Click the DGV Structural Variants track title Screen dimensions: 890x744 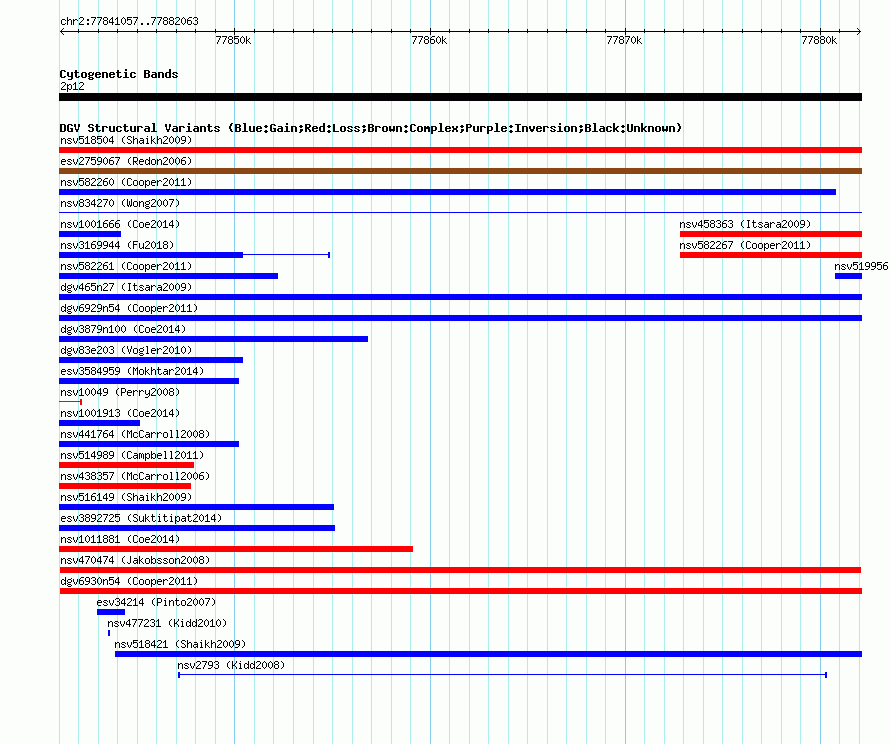[x=371, y=128]
